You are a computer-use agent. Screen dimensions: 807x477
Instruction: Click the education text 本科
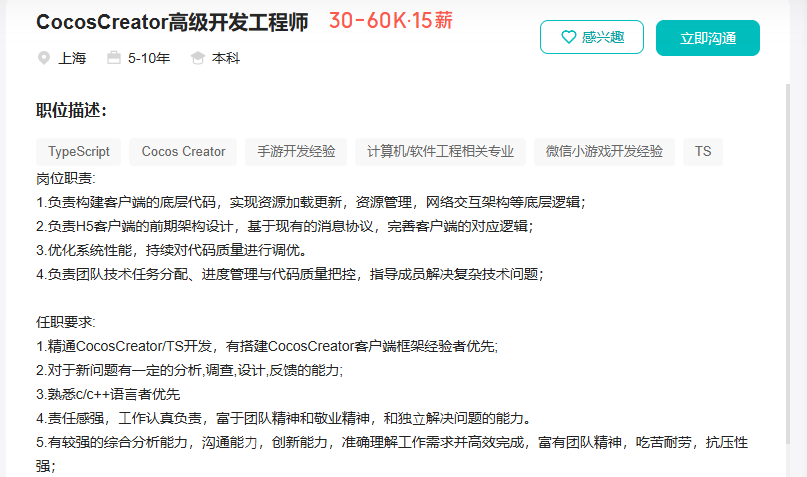coord(225,58)
